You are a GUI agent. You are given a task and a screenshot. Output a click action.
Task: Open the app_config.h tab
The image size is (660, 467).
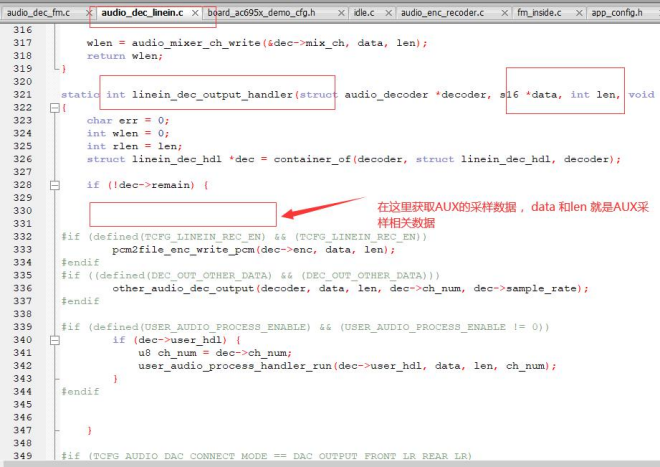point(617,13)
